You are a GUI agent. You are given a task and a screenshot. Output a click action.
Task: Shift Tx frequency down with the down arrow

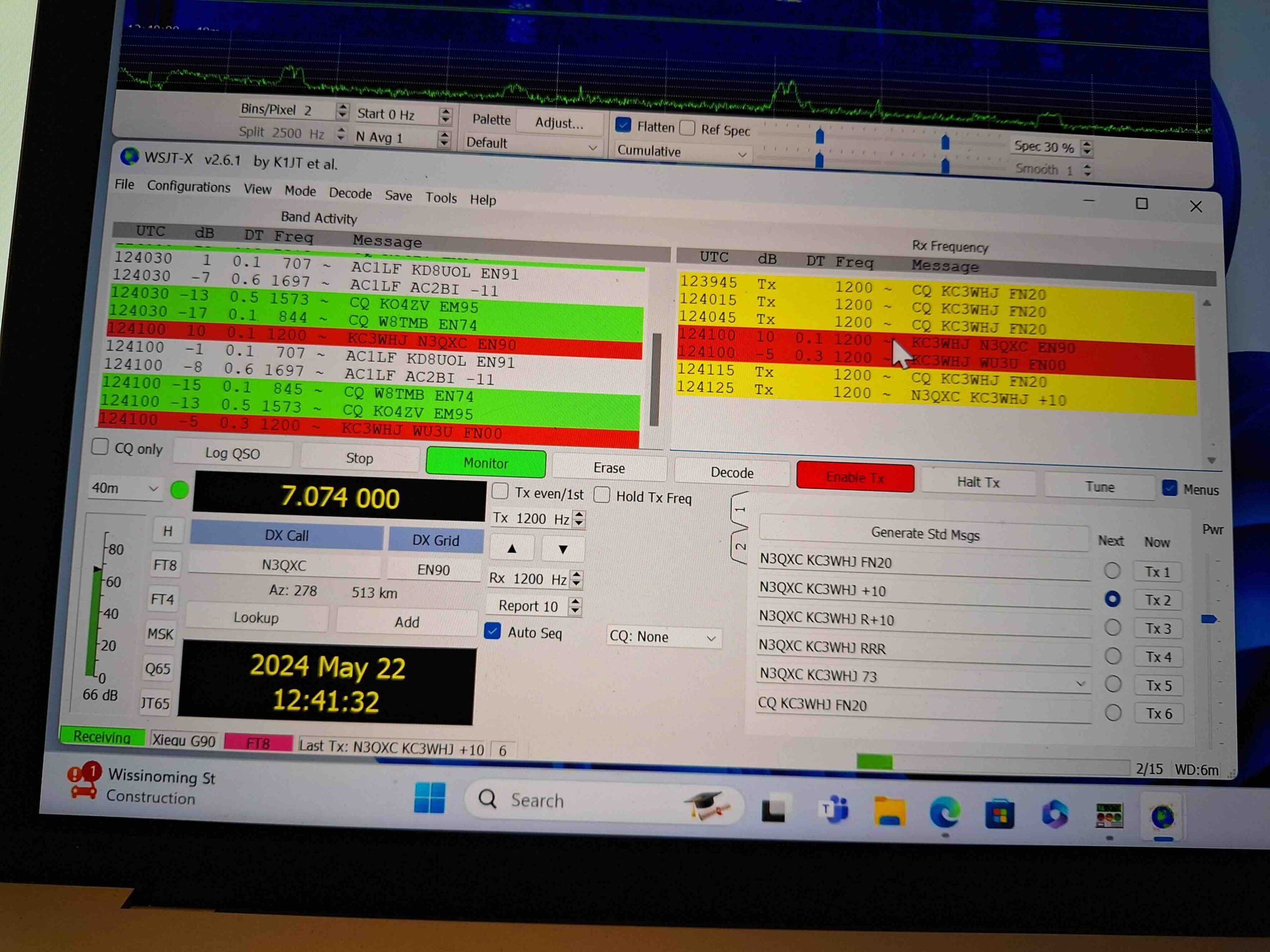(x=563, y=550)
